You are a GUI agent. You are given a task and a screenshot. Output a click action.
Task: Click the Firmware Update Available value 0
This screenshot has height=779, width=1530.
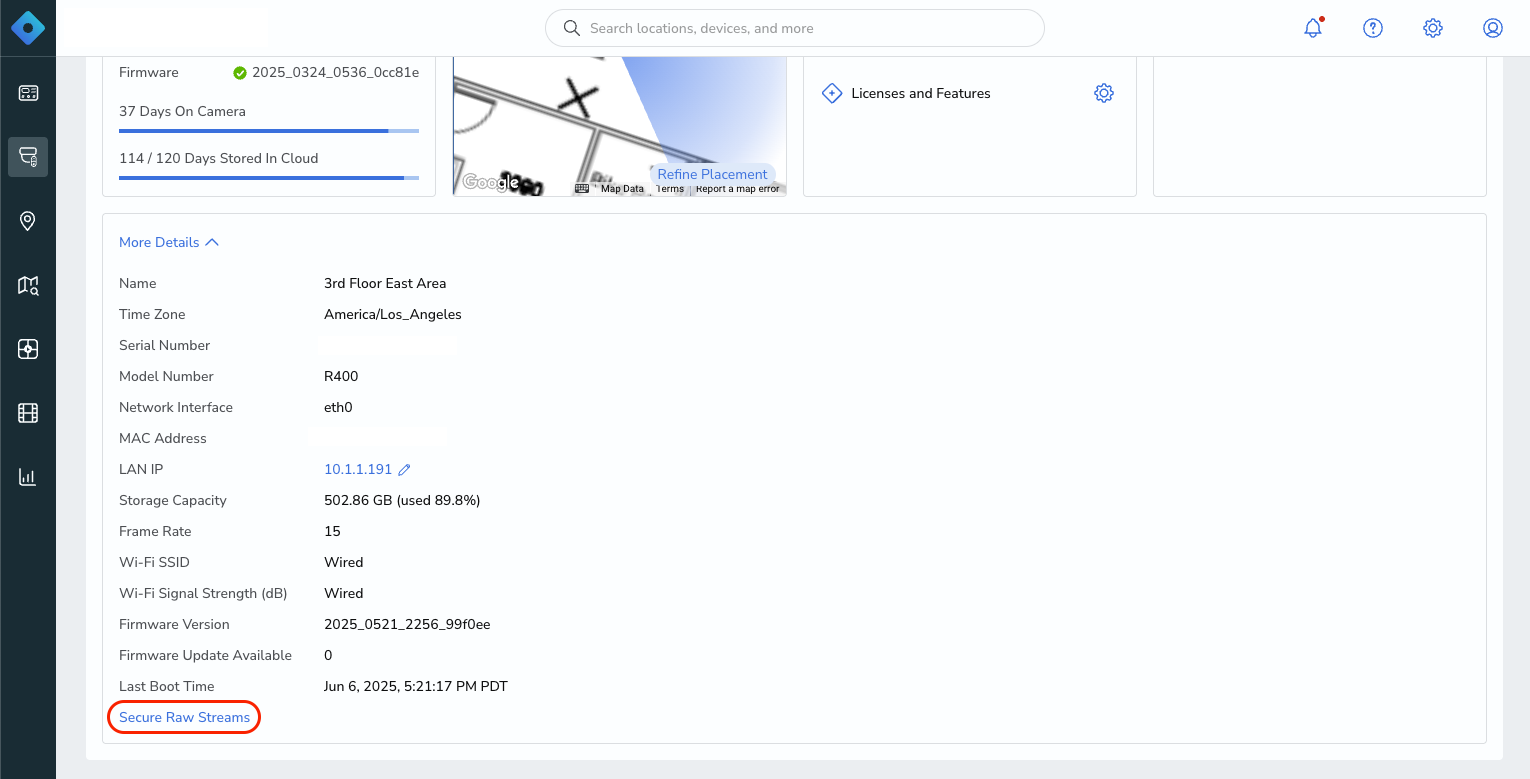coord(328,655)
